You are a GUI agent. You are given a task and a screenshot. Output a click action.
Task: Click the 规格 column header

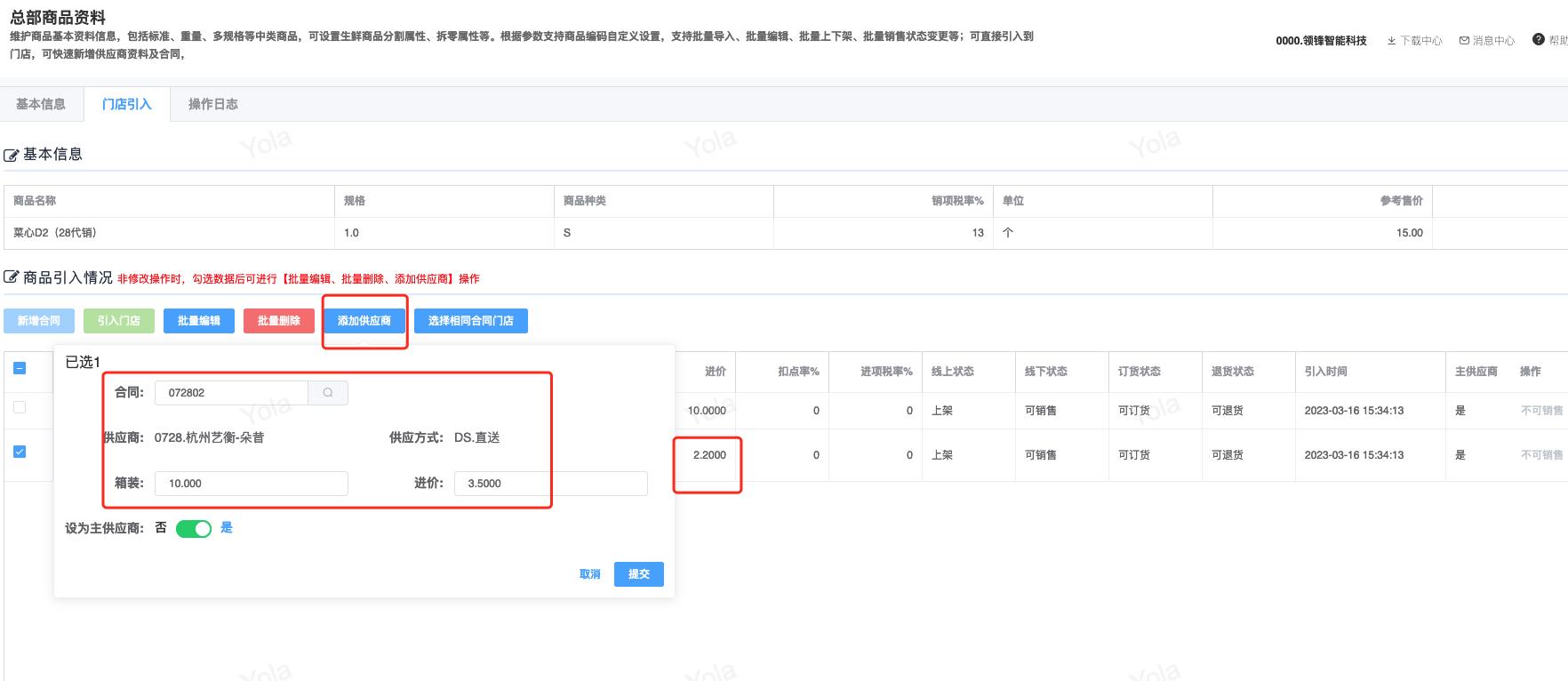click(355, 201)
